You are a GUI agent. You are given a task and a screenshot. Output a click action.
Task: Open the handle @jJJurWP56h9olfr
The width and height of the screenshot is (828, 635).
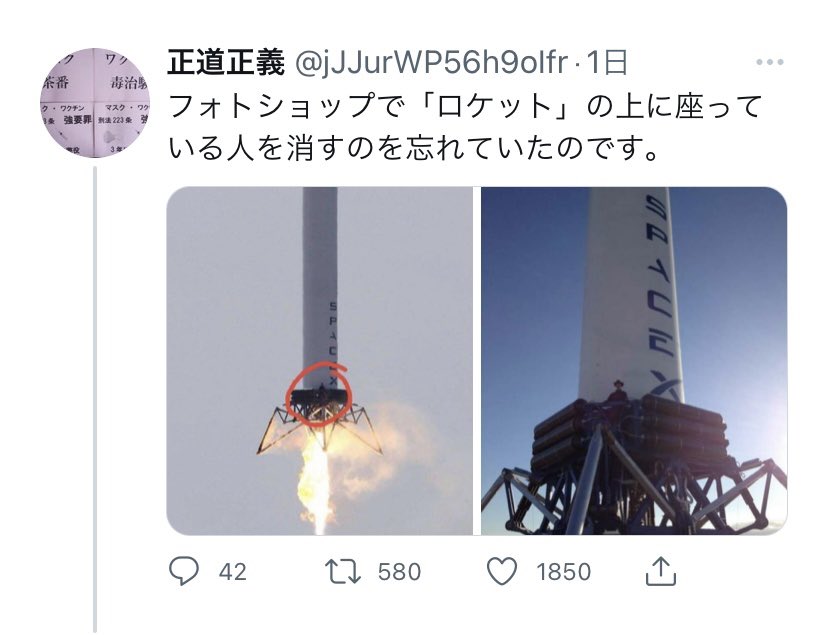(x=431, y=63)
